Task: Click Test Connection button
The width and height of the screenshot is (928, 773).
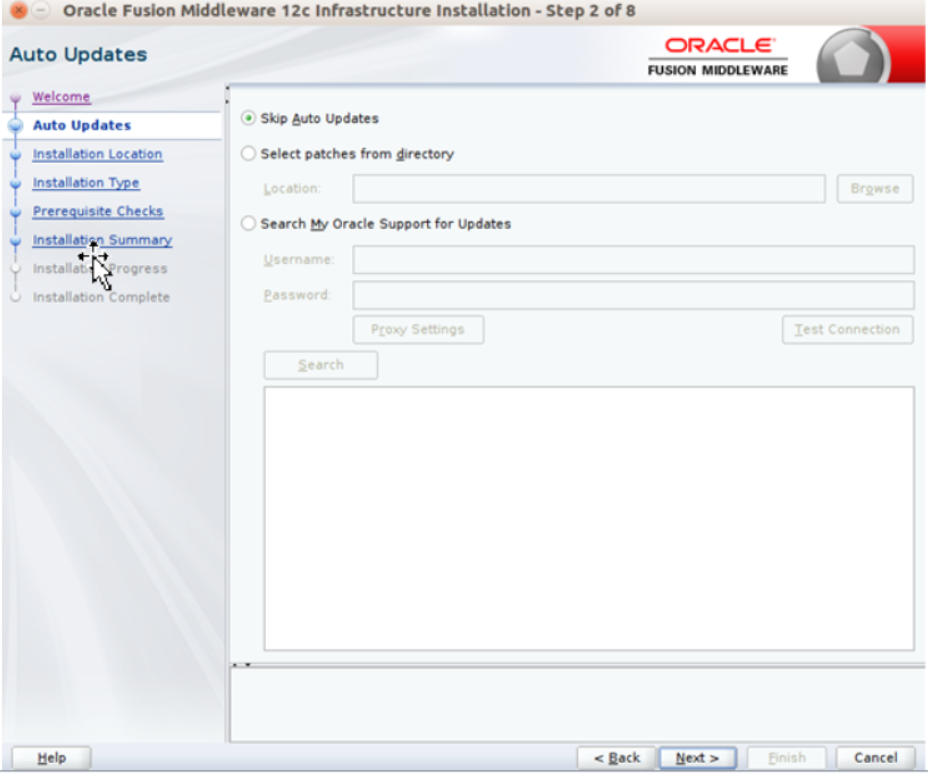Action: pos(848,330)
